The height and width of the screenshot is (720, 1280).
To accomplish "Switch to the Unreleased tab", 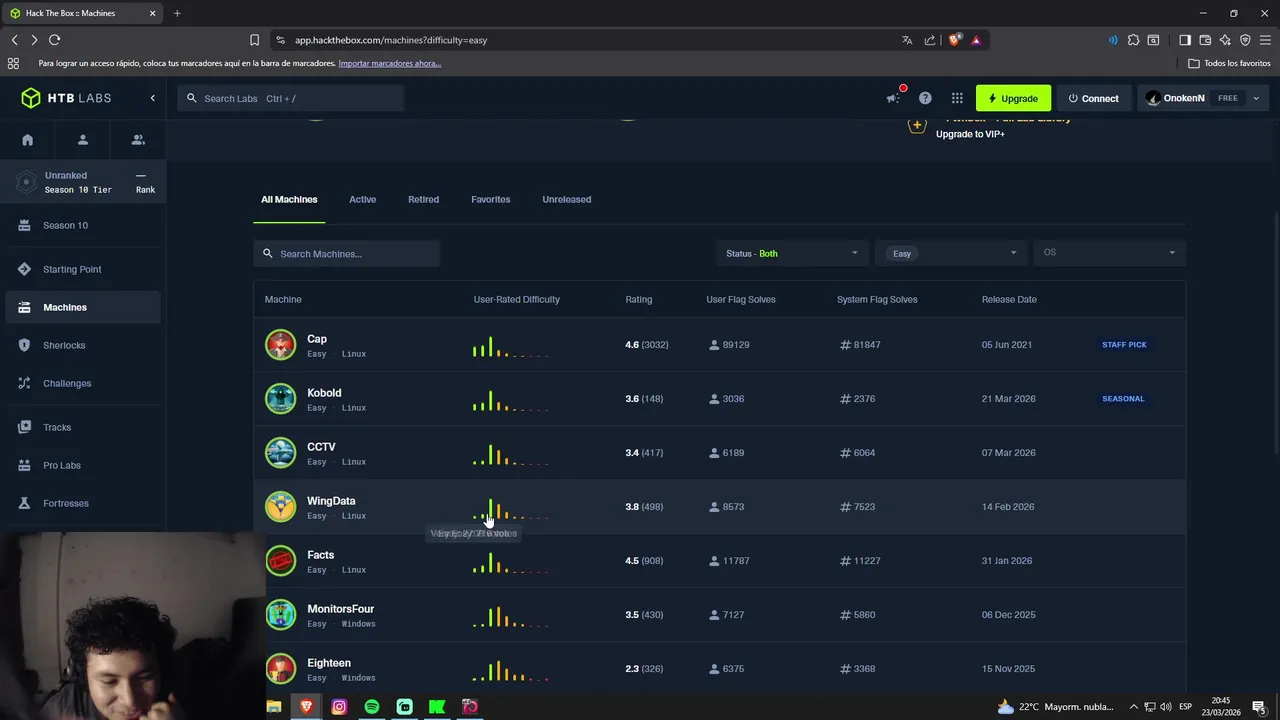I will [x=566, y=199].
